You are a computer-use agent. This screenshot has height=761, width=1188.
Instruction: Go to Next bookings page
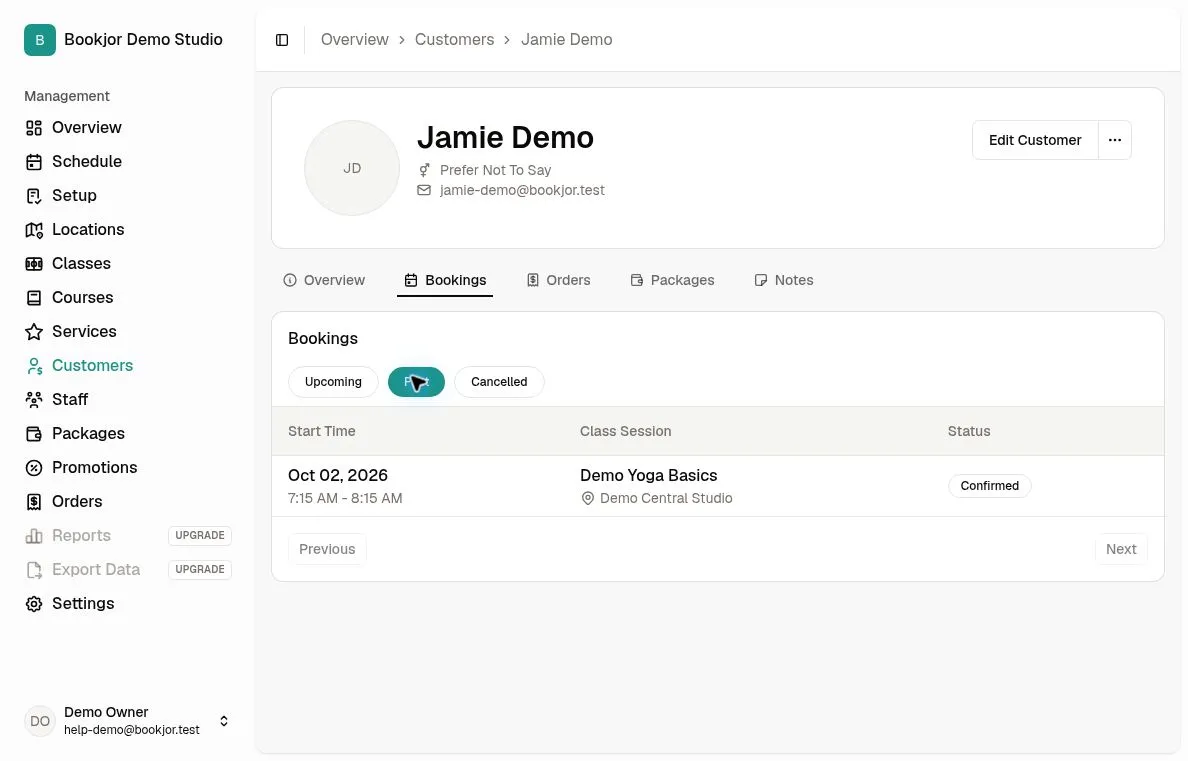tap(1121, 550)
